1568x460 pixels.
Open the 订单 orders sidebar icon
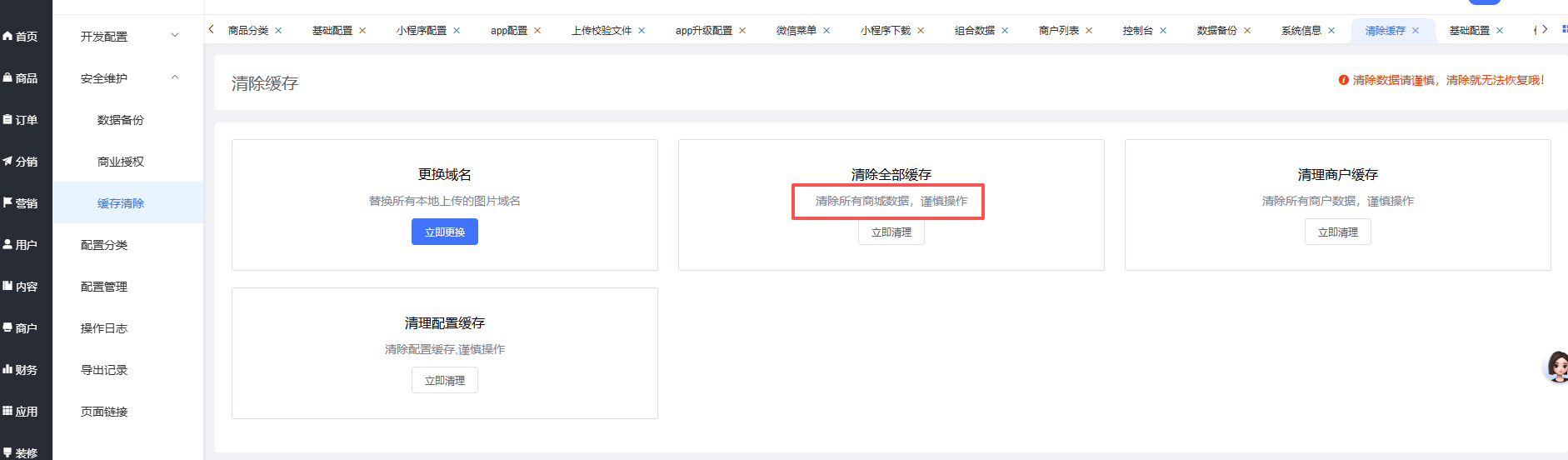coord(7,120)
